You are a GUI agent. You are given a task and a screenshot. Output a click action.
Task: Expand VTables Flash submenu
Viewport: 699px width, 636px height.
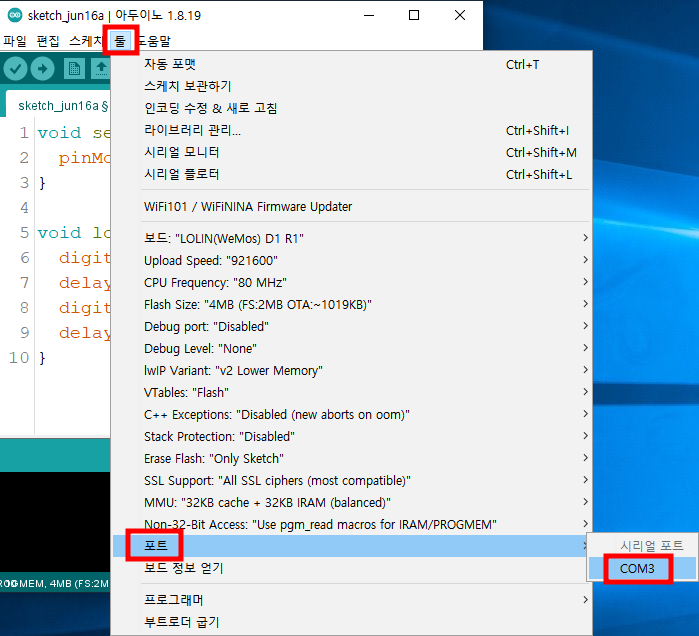coord(351,392)
